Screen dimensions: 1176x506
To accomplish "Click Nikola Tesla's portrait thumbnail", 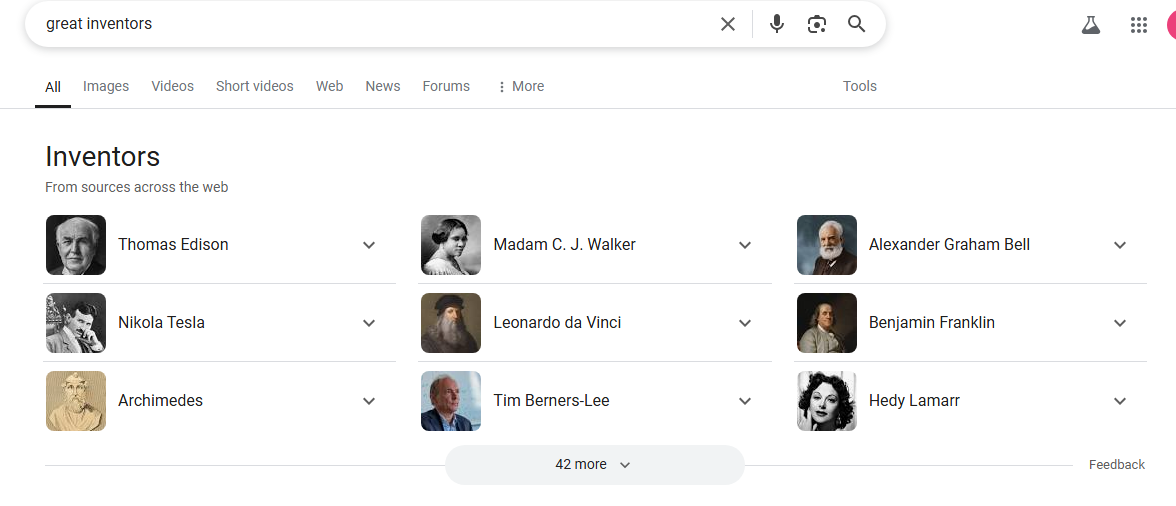I will point(76,323).
